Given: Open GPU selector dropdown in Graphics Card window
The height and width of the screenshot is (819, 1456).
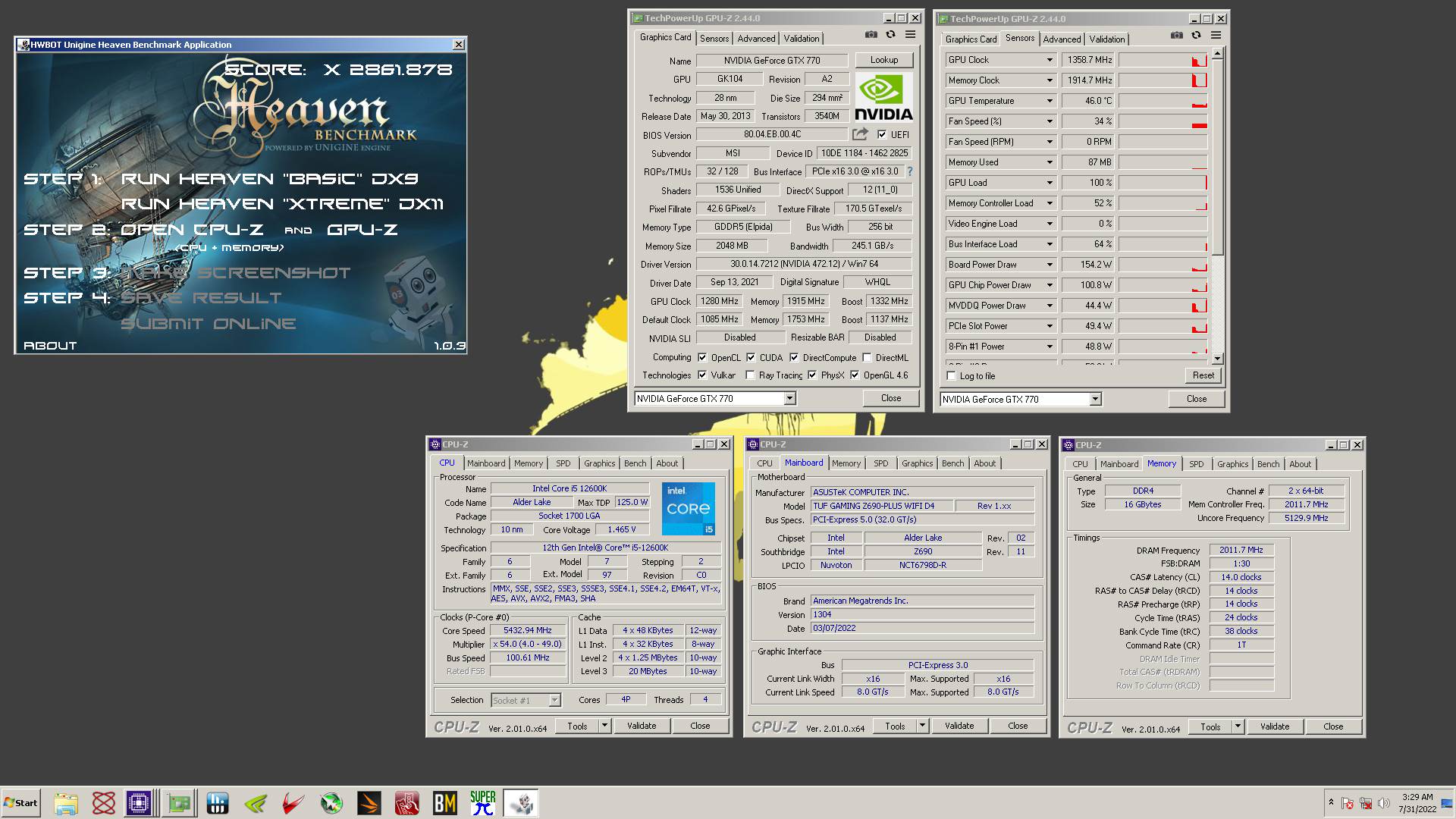Looking at the screenshot, I should point(789,399).
